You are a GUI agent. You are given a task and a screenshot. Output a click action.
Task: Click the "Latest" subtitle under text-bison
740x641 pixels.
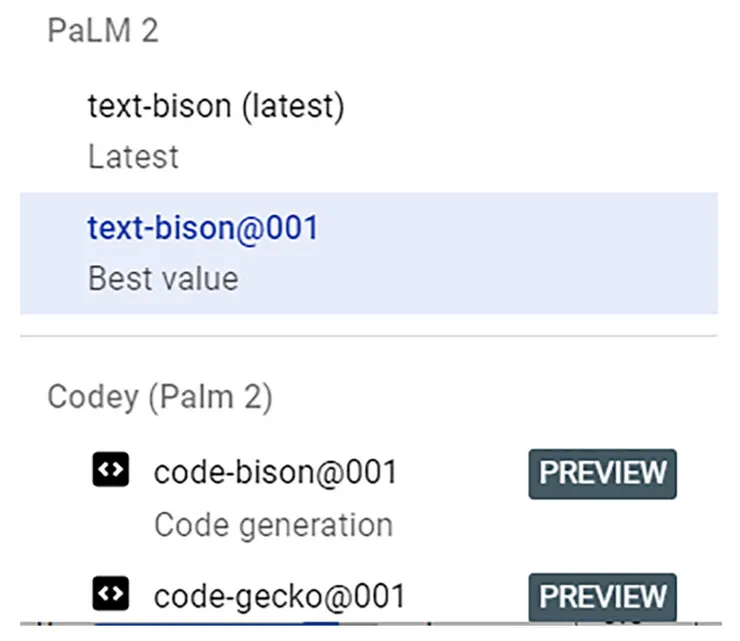pyautogui.click(x=133, y=157)
